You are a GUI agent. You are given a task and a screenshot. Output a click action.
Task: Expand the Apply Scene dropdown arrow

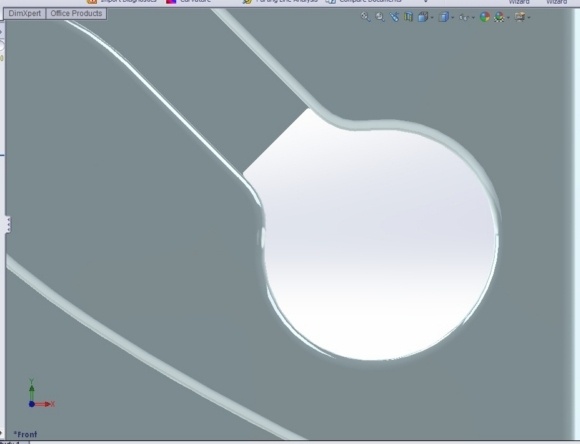[x=508, y=17]
